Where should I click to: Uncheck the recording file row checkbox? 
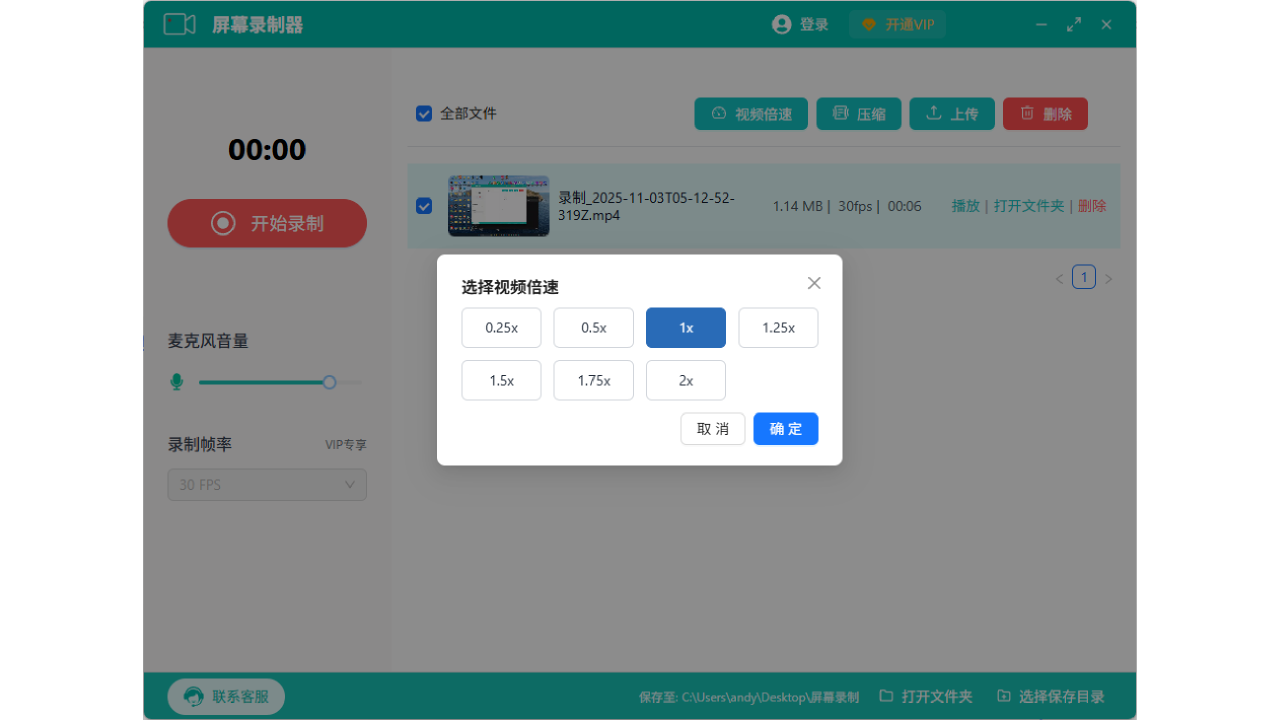tap(424, 205)
